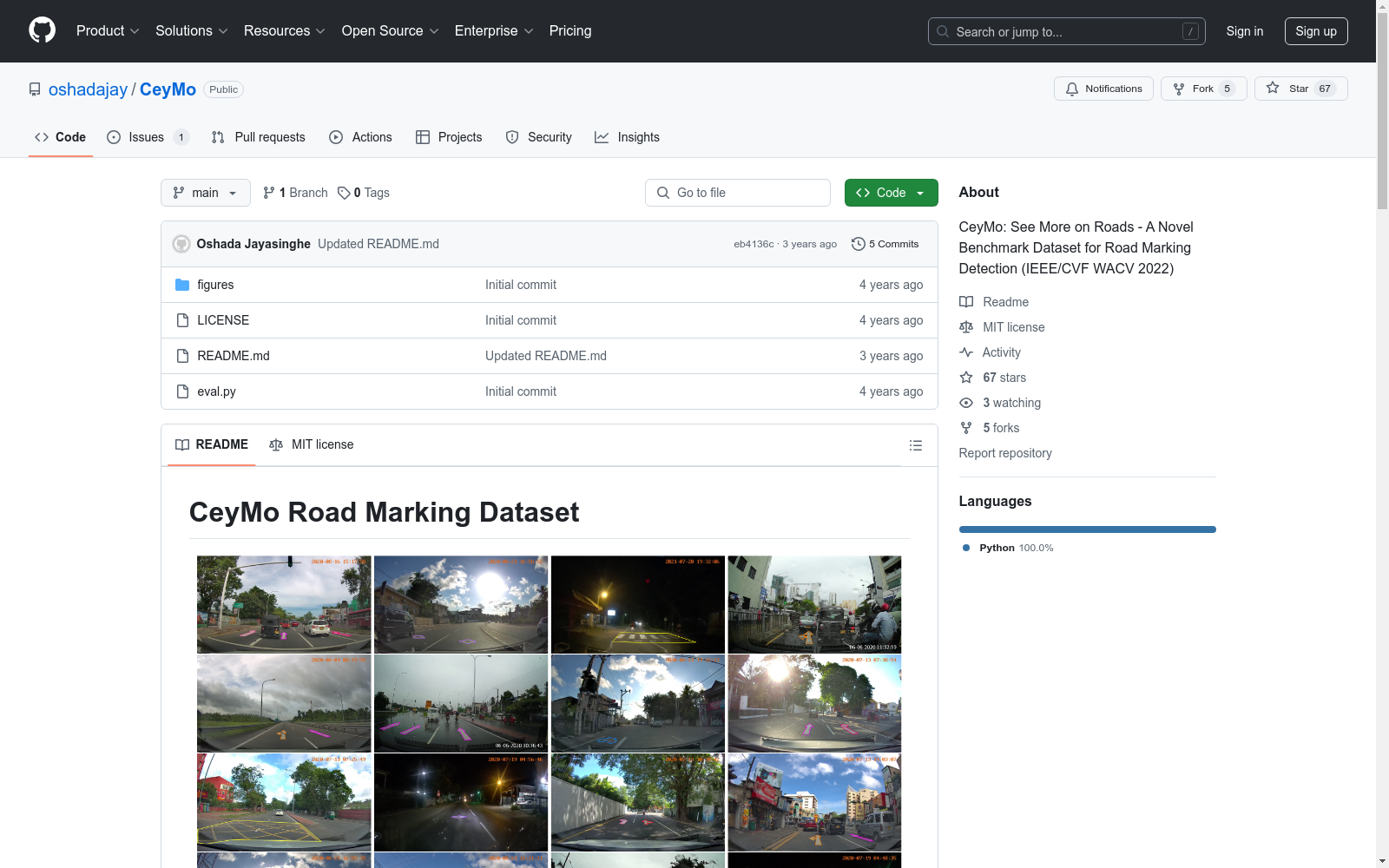The image size is (1389, 868).
Task: Open the green Code dropdown
Action: pos(891,193)
